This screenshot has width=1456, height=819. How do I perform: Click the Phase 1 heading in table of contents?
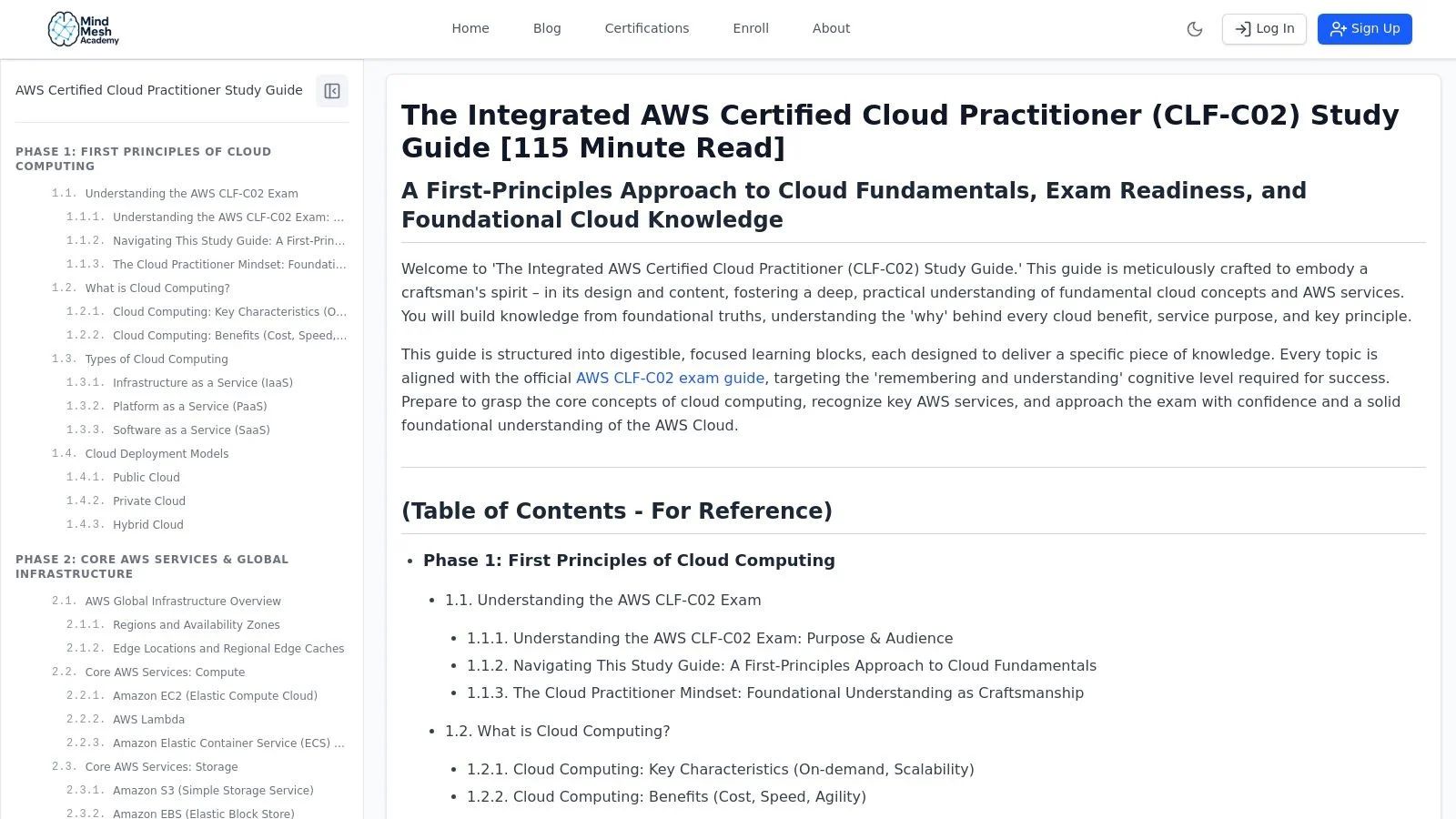coord(629,561)
